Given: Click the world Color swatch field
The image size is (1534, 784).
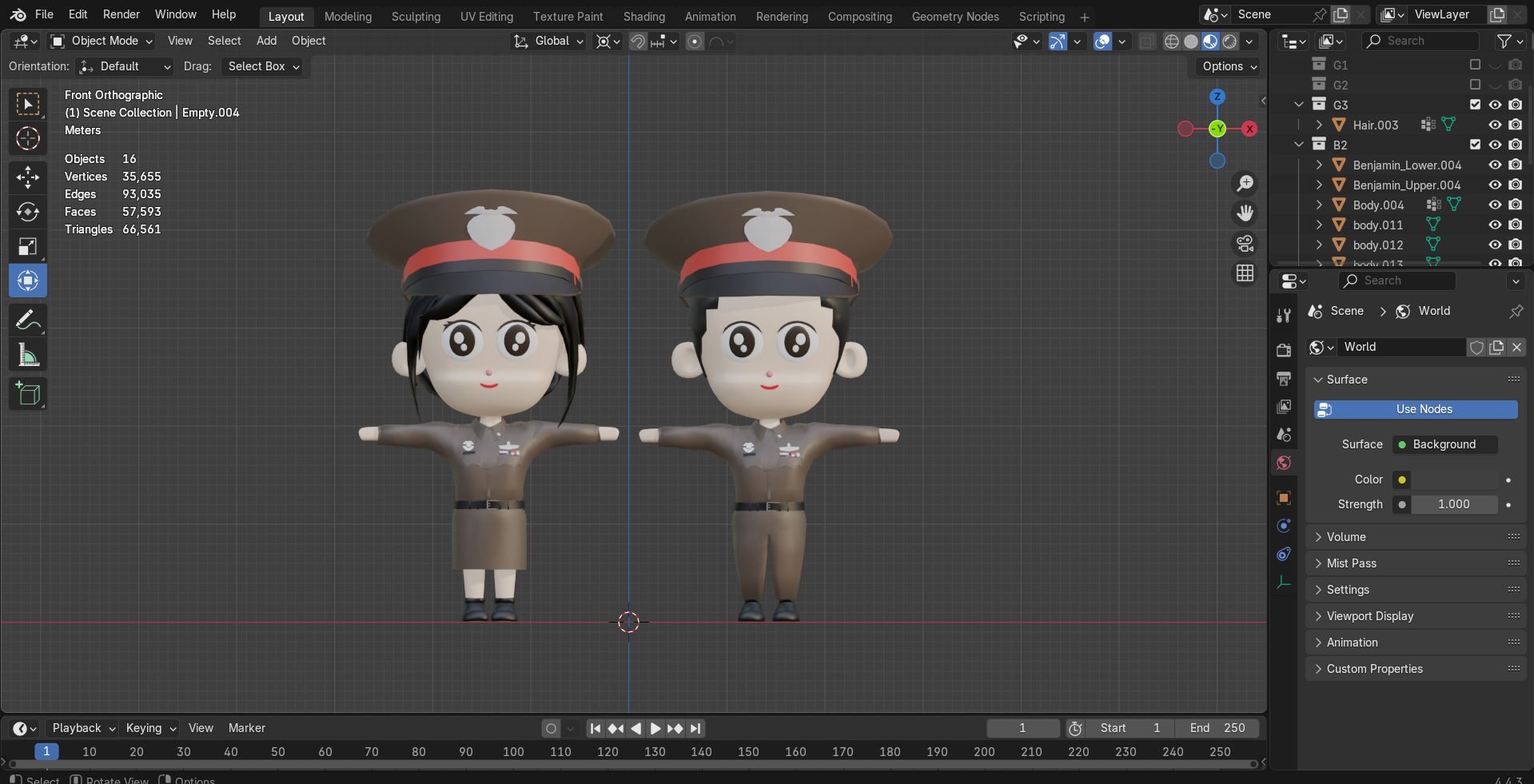Looking at the screenshot, I should coord(1453,480).
